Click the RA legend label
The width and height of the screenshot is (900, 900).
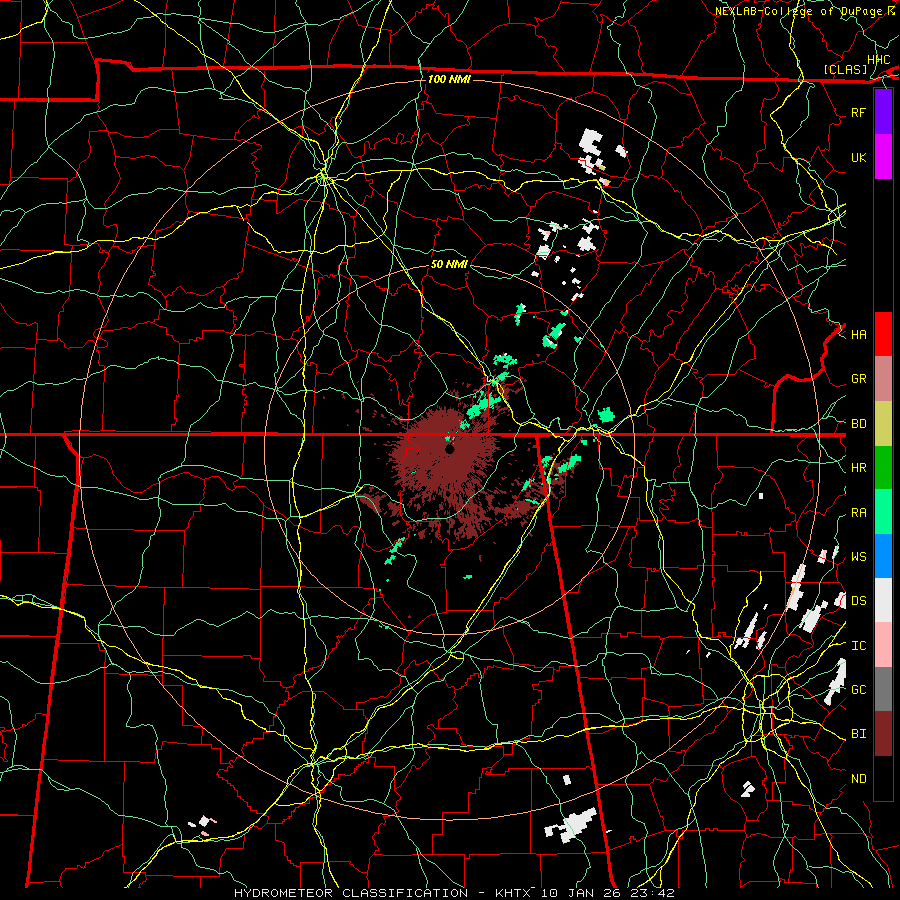tap(858, 513)
